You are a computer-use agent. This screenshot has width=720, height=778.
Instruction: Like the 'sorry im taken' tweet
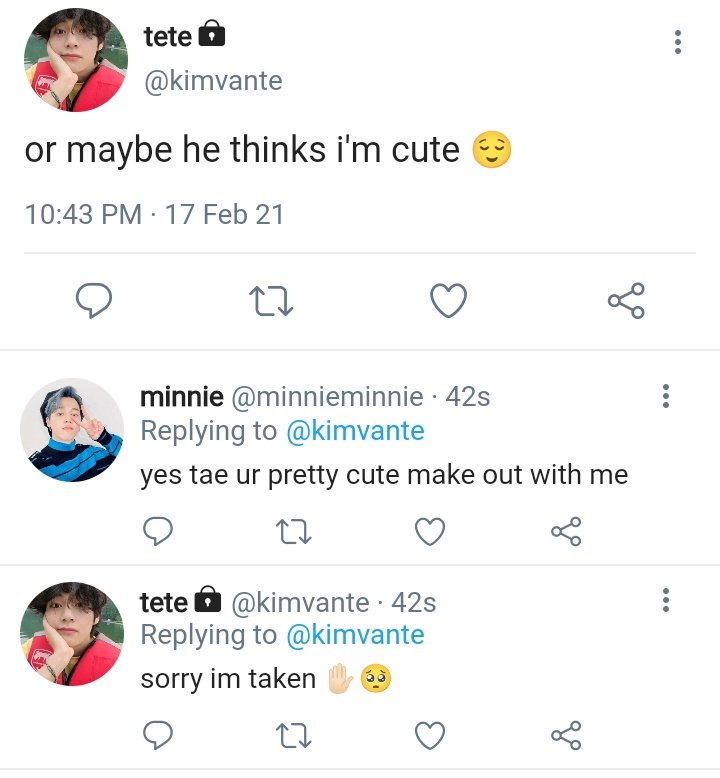point(430,735)
